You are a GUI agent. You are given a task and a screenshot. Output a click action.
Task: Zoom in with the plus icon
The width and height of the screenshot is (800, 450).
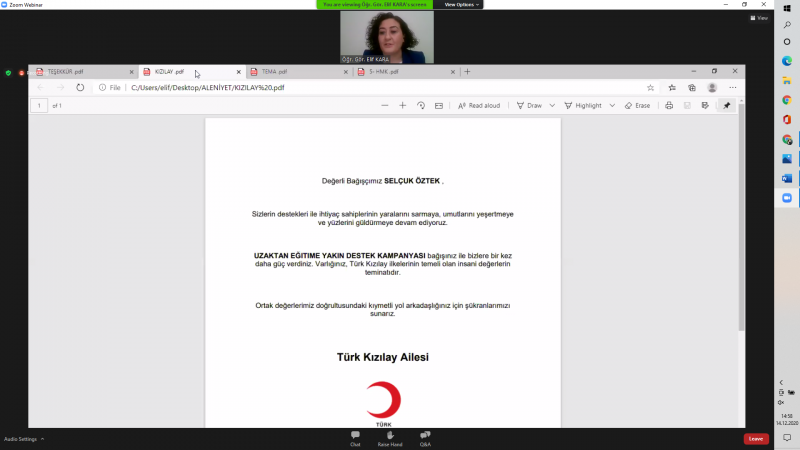coord(403,105)
